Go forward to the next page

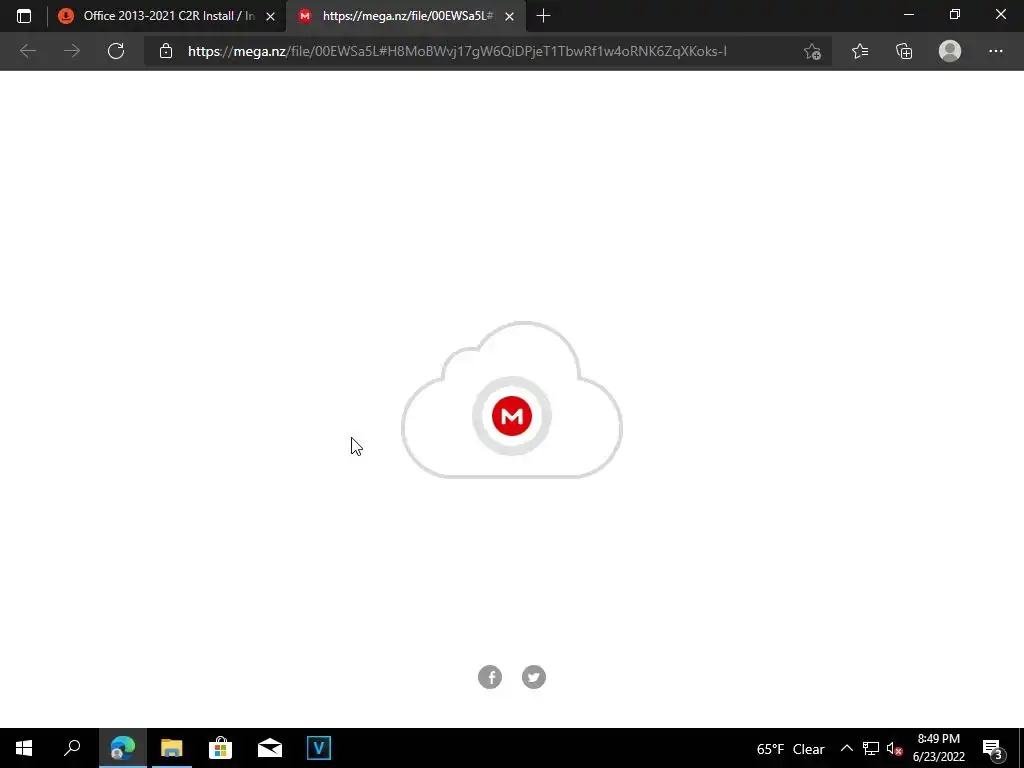tap(72, 51)
